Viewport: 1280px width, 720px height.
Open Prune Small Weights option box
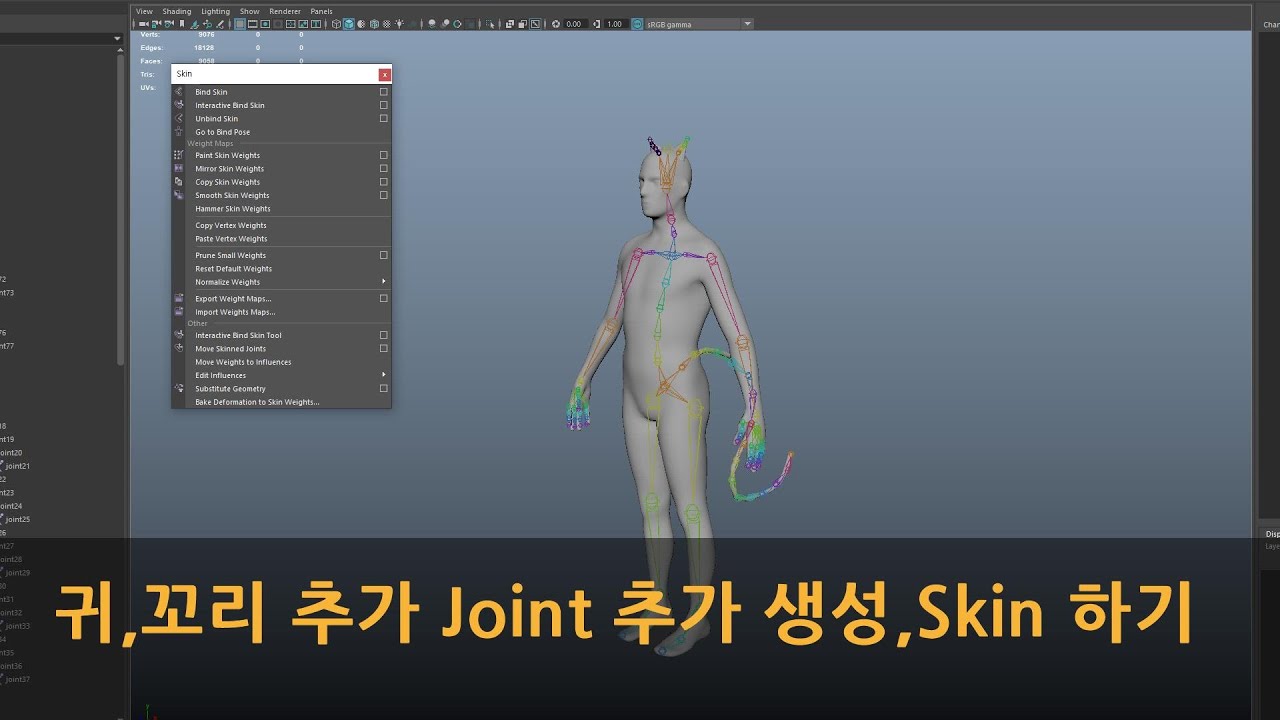(x=383, y=255)
